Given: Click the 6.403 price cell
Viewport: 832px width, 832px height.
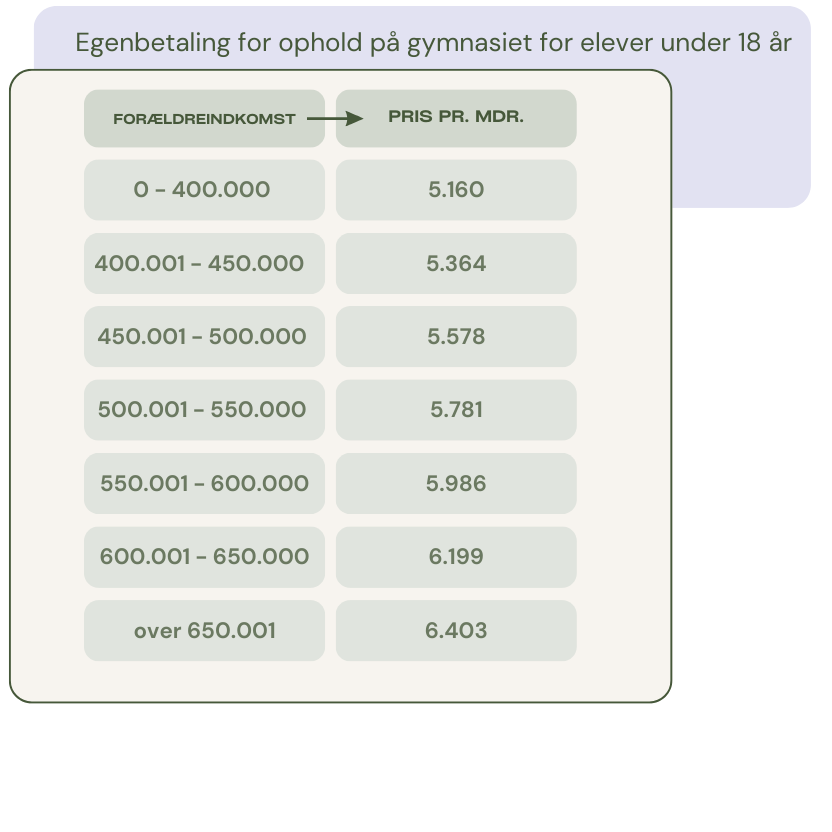Looking at the screenshot, I should click(456, 631).
